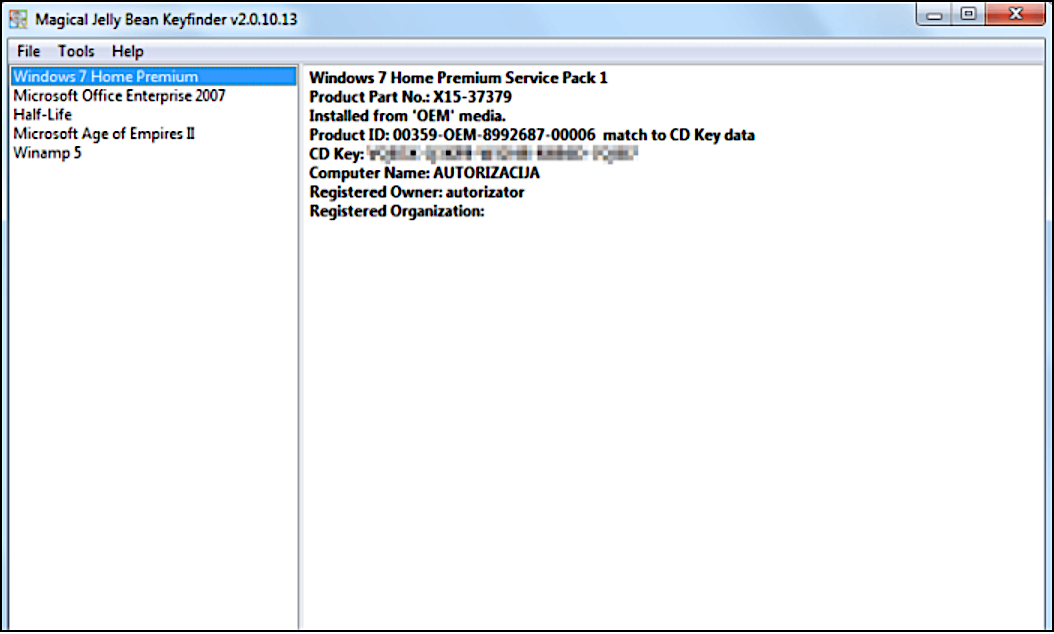This screenshot has height=634, width=1054.
Task: Click the Installed from 'OEM' media line
Action: (407, 116)
